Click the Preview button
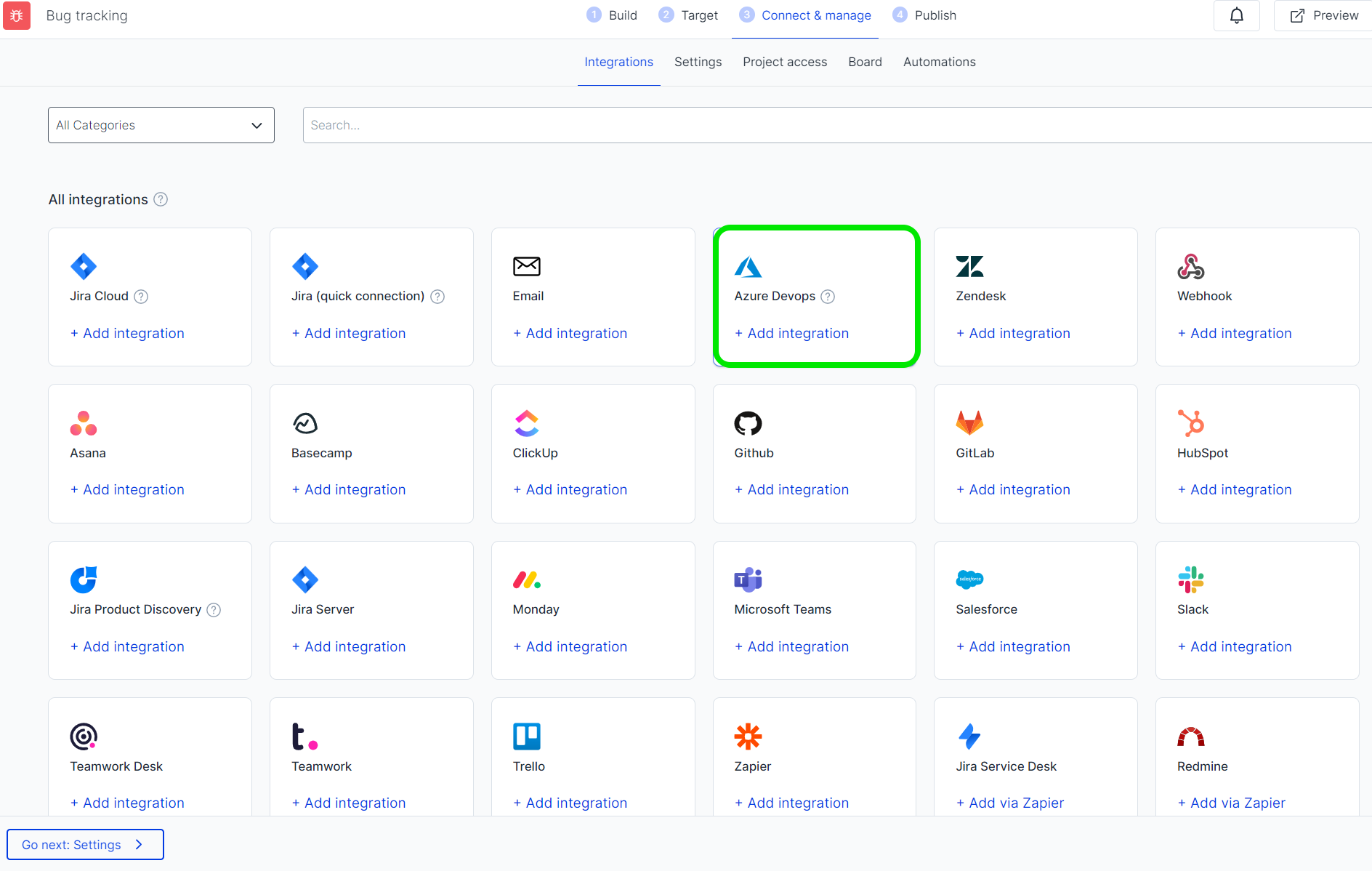Viewport: 1372px width, 871px height. pos(1323,15)
